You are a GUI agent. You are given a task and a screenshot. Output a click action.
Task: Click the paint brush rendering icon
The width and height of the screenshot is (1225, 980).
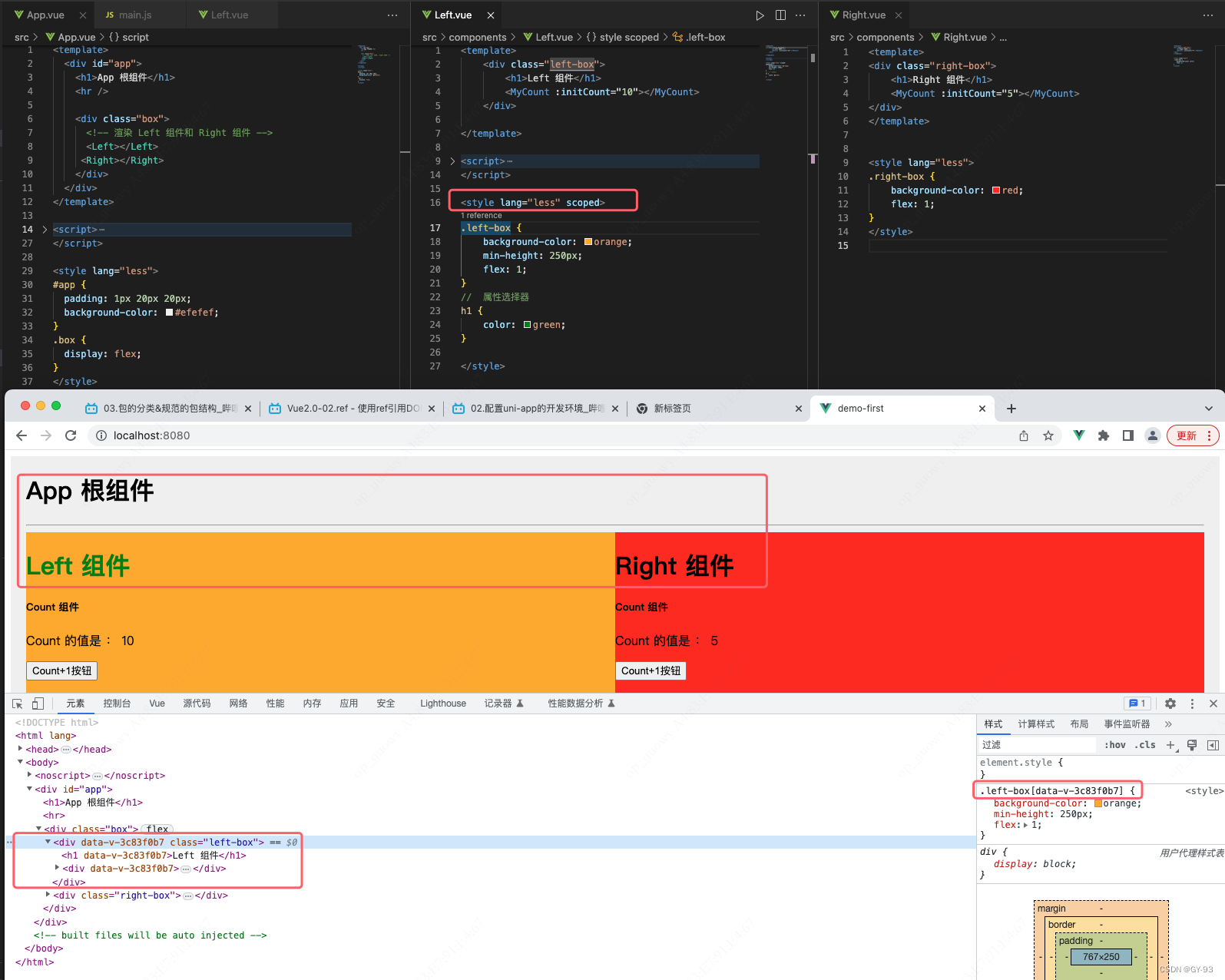pos(1192,745)
